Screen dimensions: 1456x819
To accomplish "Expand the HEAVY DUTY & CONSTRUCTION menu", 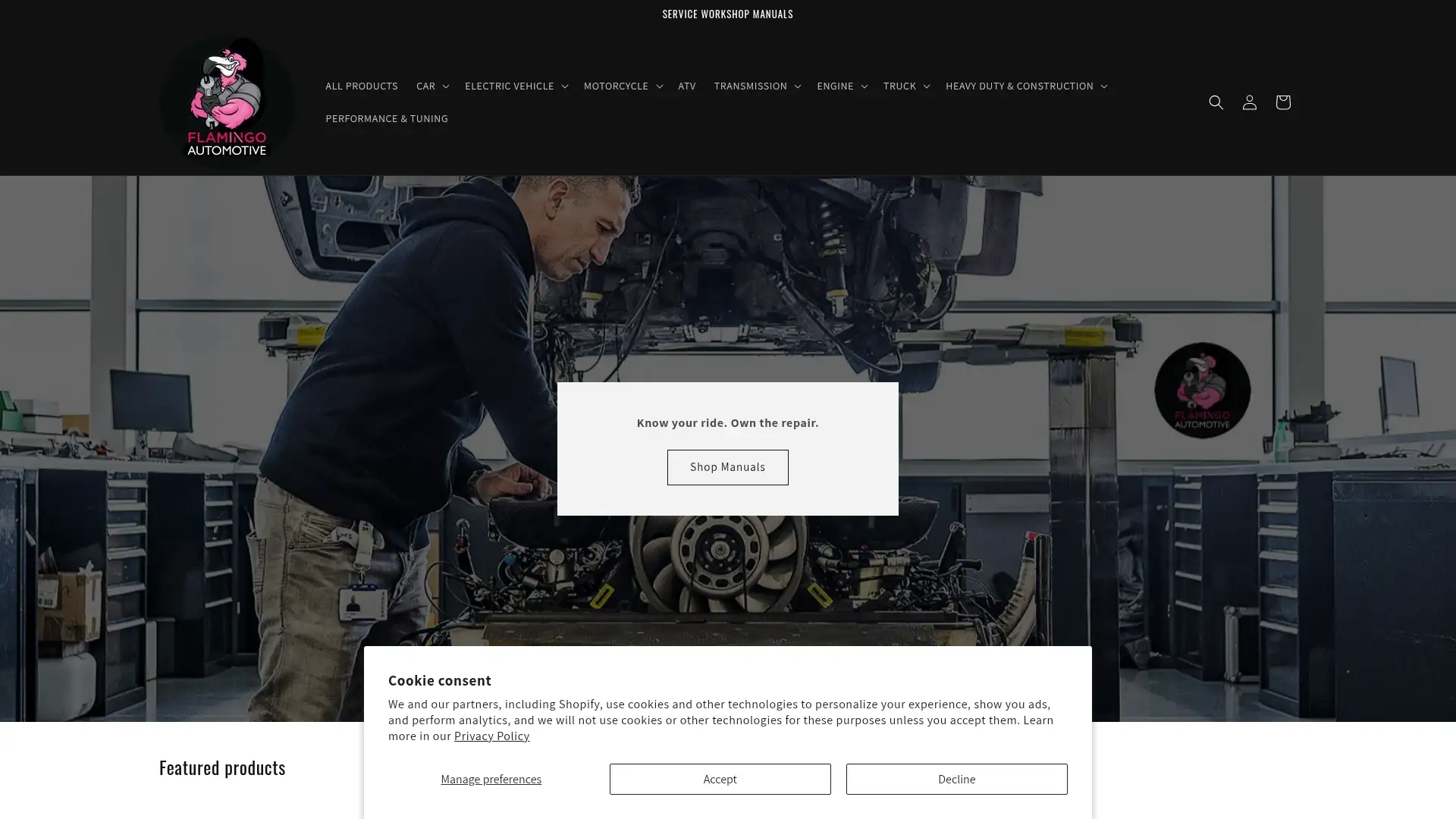I will pyautogui.click(x=1025, y=86).
